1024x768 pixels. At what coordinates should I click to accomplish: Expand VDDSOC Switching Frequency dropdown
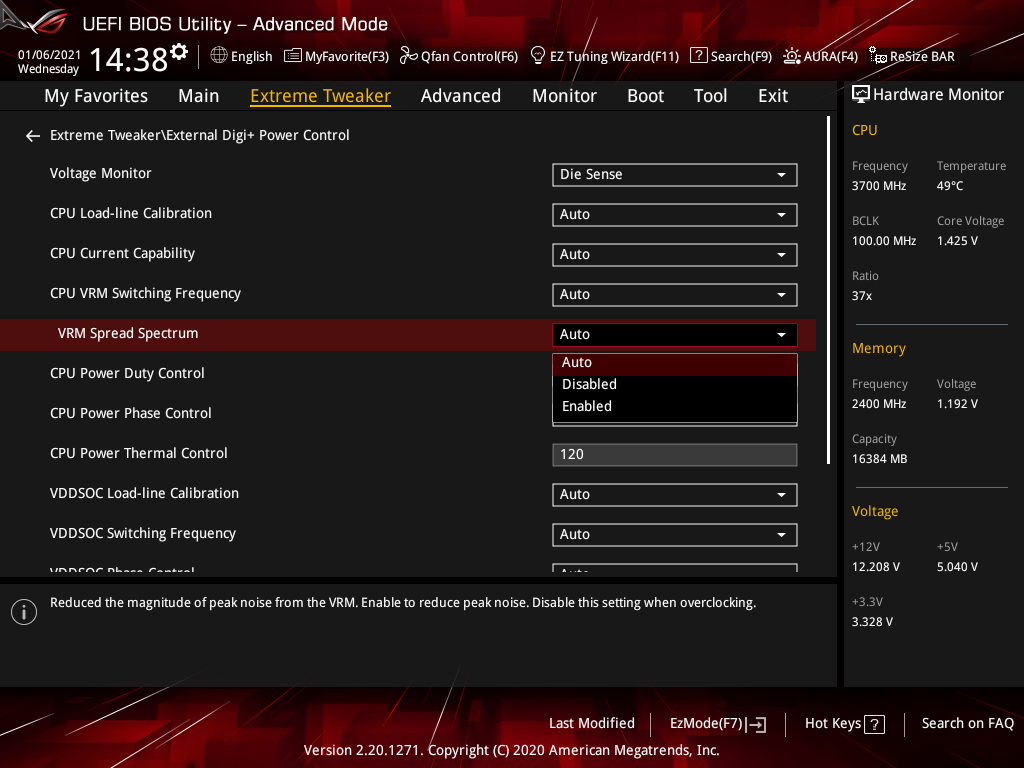[x=675, y=535]
